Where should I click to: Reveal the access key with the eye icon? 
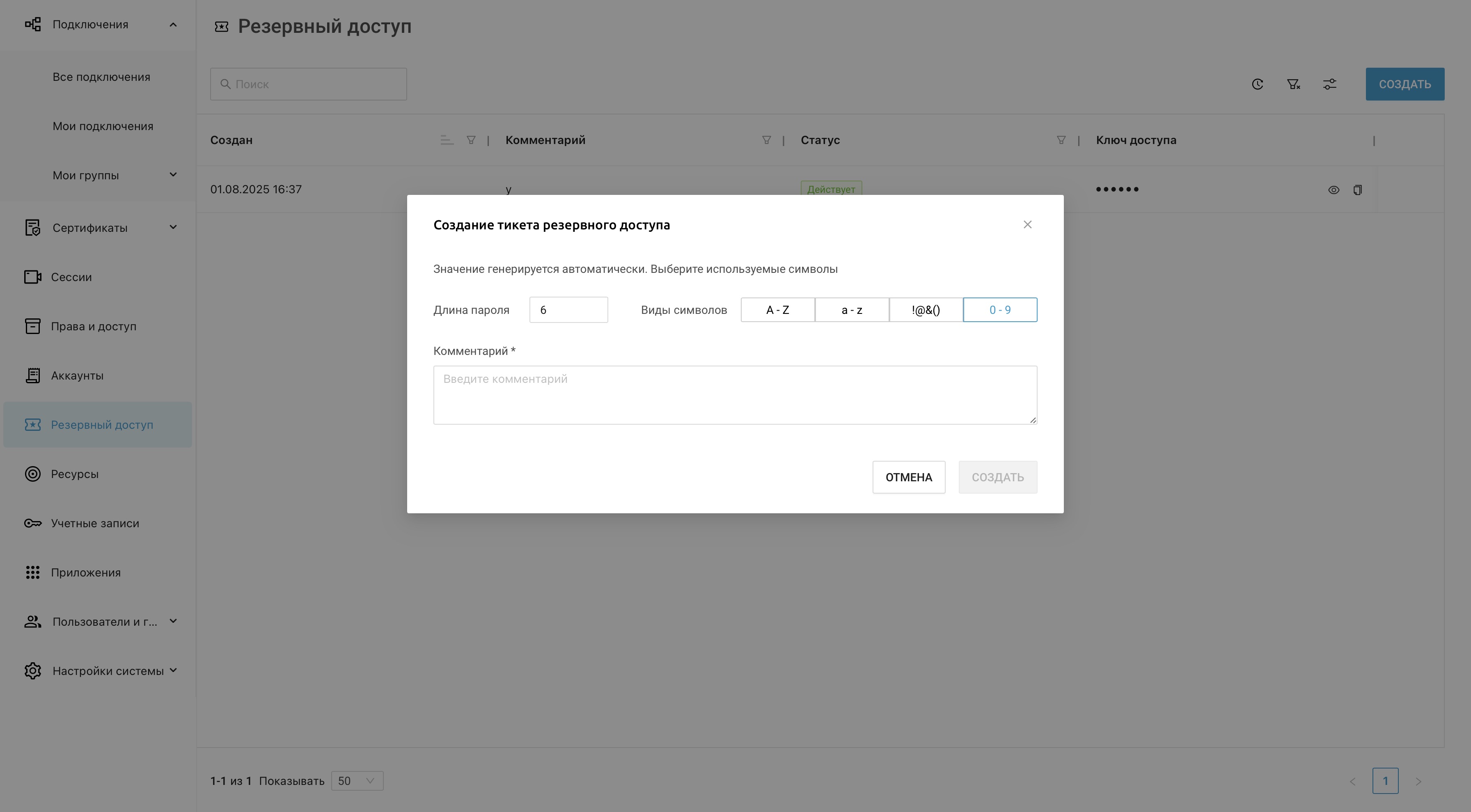pyautogui.click(x=1334, y=190)
